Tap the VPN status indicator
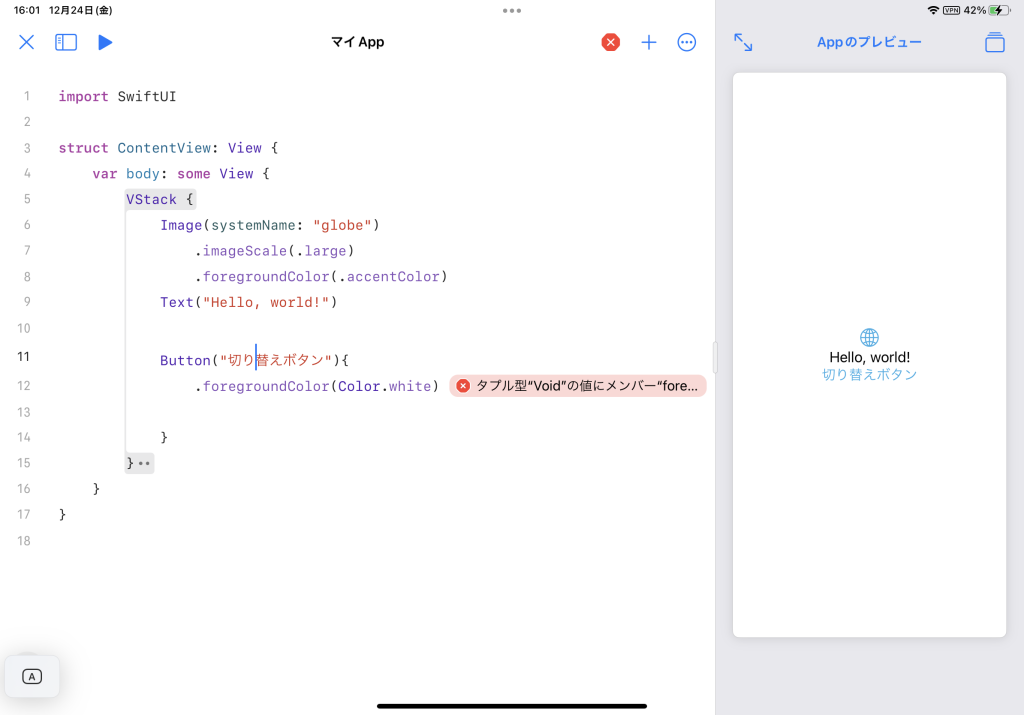The width and height of the screenshot is (1024, 715). tap(951, 10)
